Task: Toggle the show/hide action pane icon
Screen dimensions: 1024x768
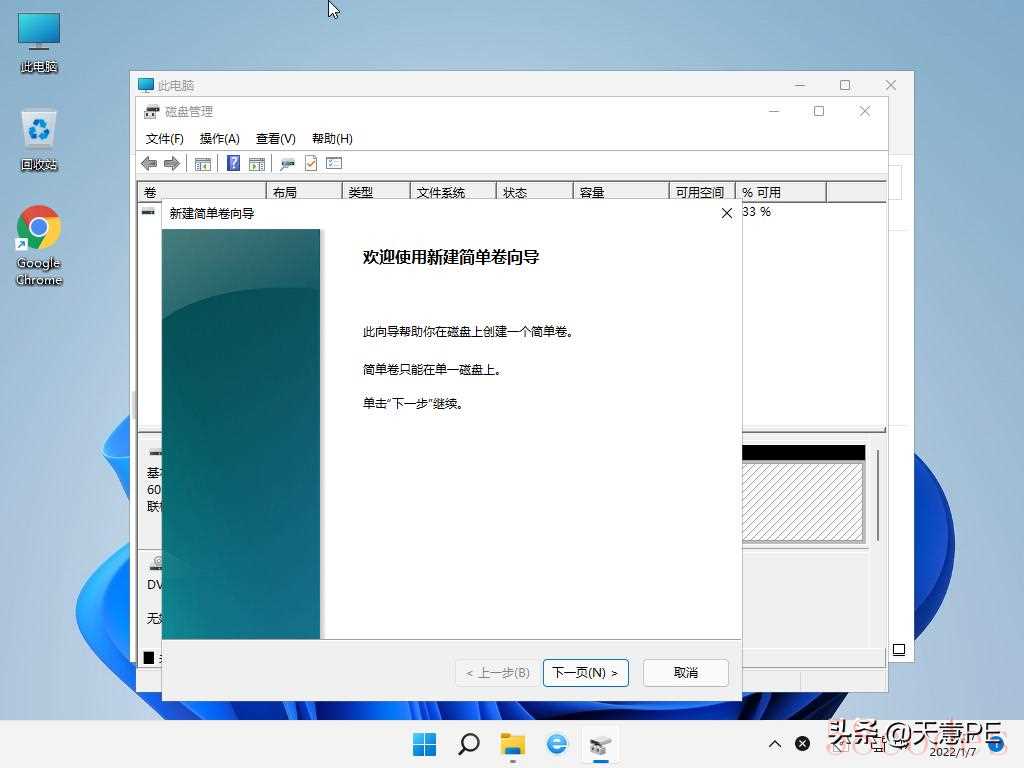Action: pyautogui.click(x=257, y=163)
